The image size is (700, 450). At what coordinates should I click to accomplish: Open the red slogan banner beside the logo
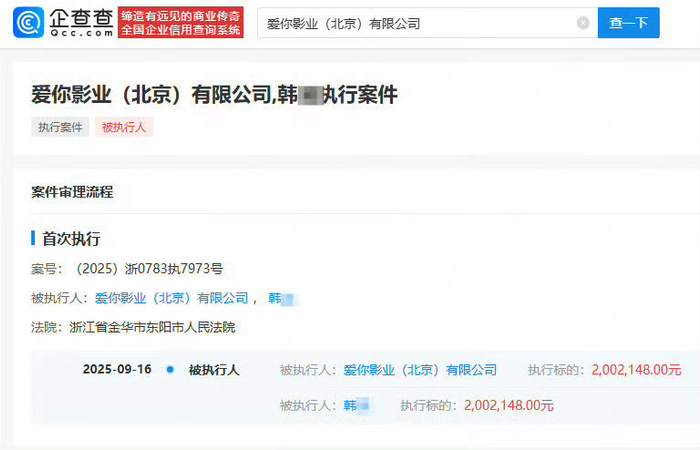click(x=181, y=22)
